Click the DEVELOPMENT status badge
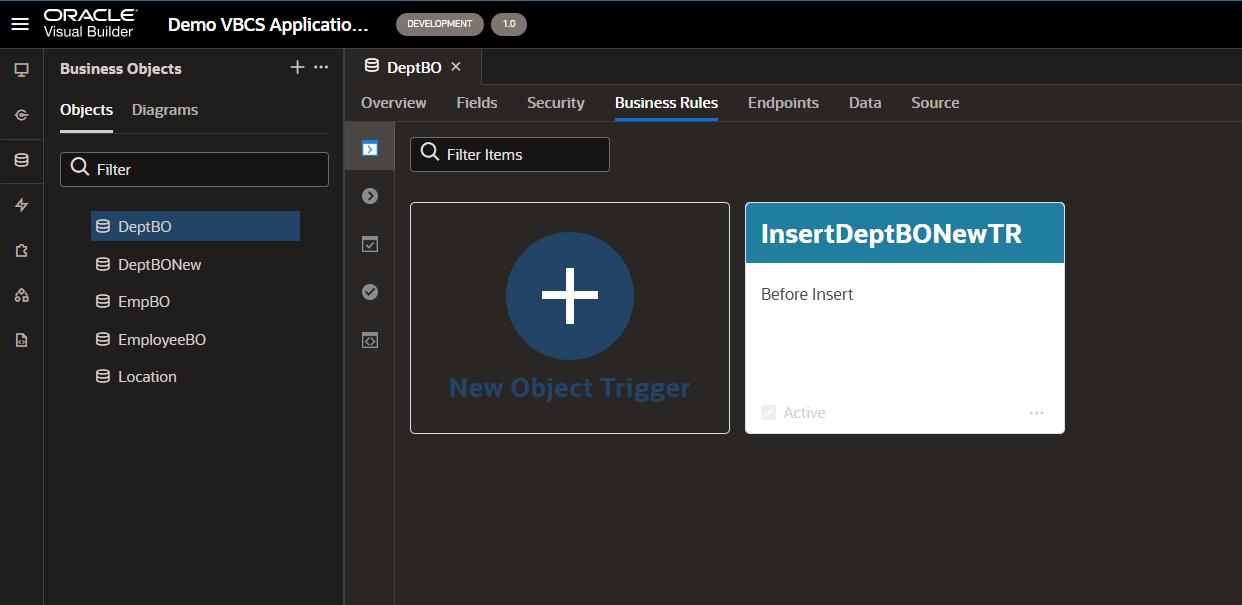 (x=439, y=24)
